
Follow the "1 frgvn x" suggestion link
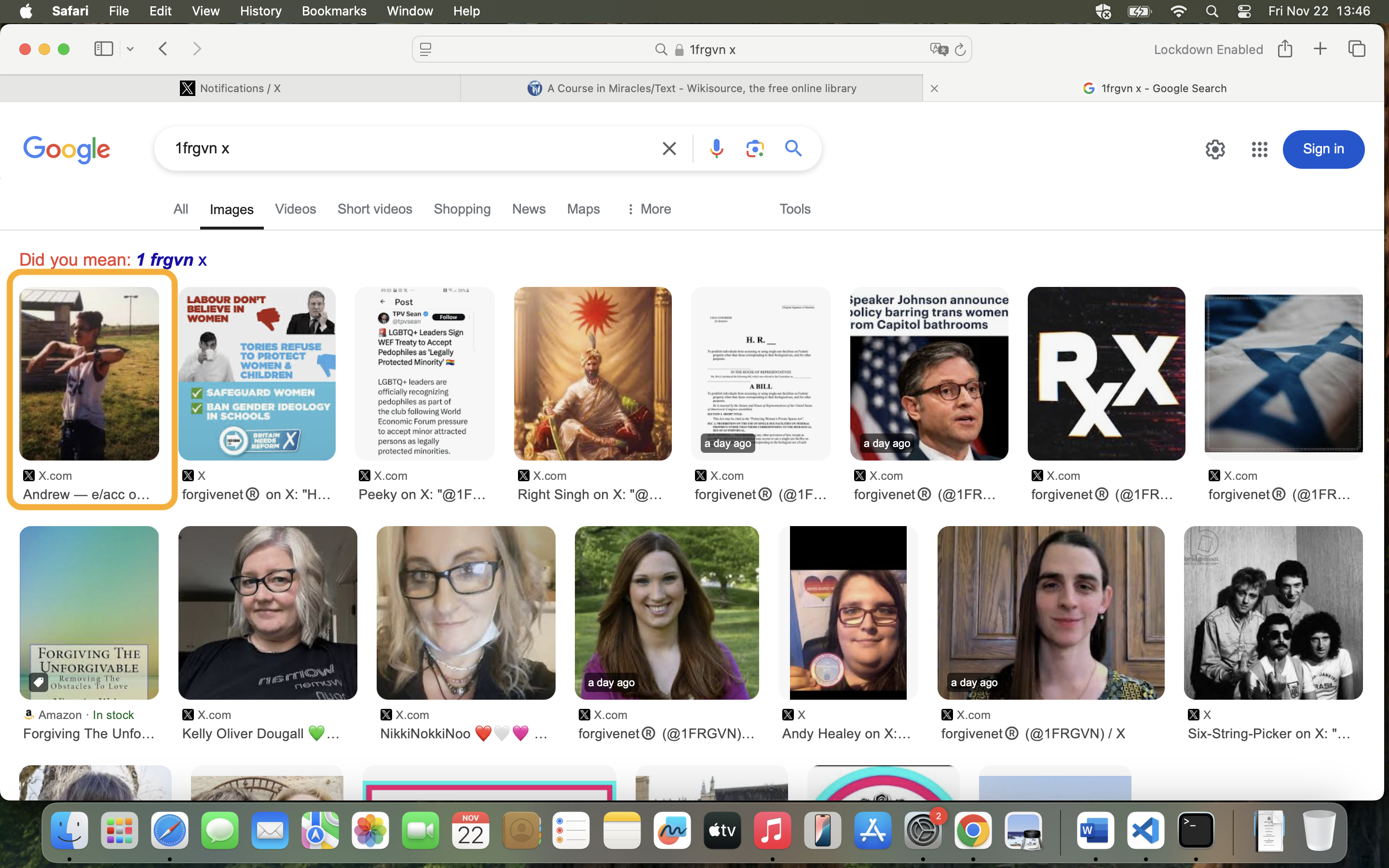pyautogui.click(x=171, y=260)
